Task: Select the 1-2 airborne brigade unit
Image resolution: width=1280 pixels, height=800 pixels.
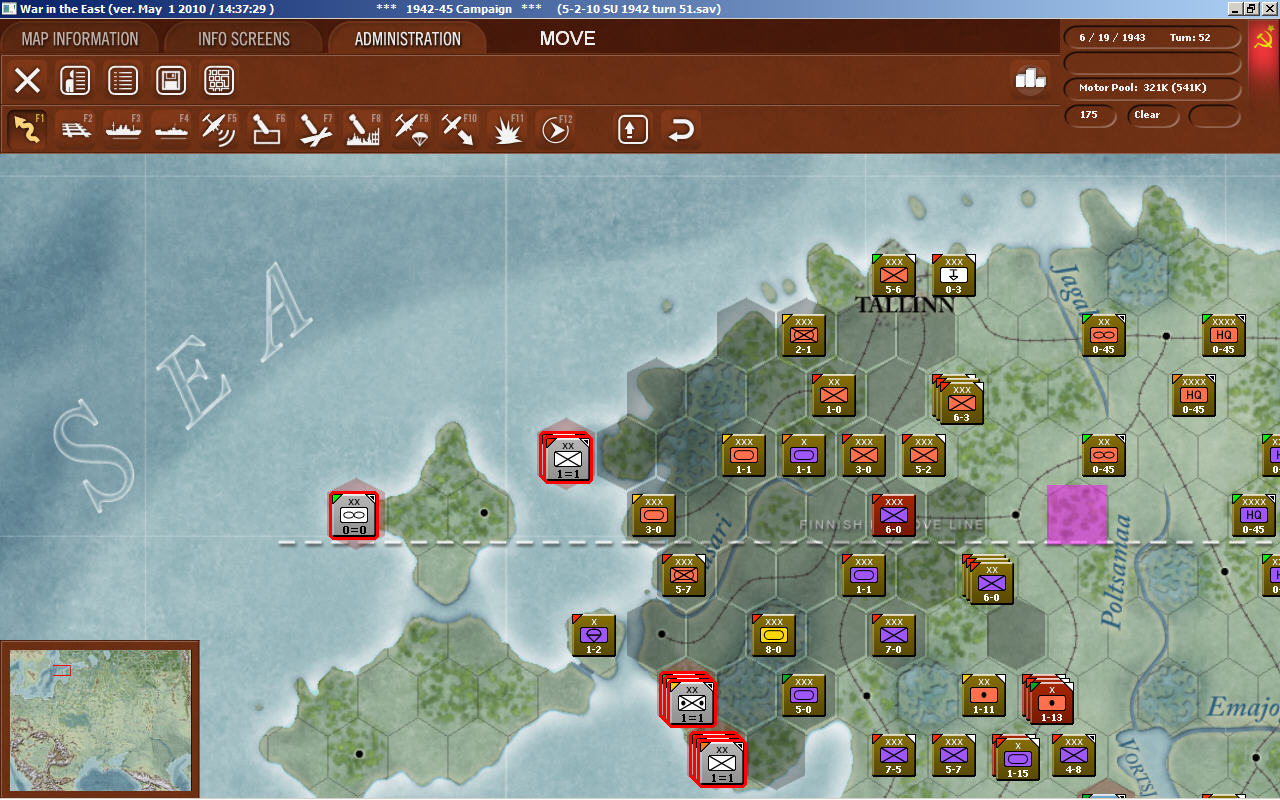Action: [x=593, y=635]
